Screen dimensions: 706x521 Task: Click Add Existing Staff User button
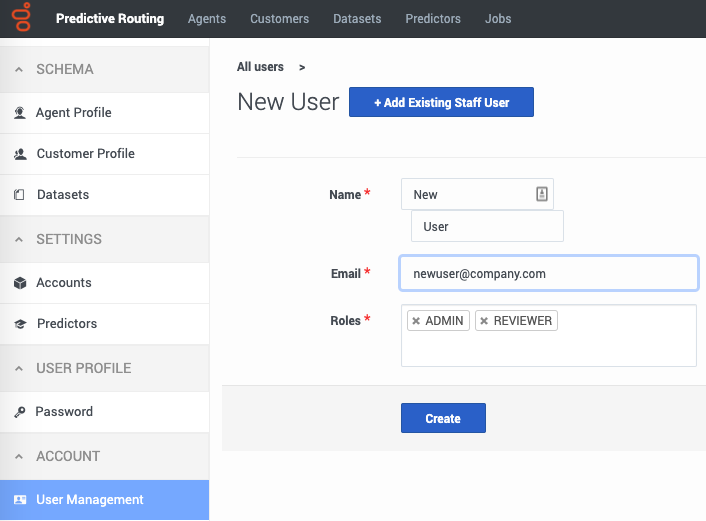(441, 102)
